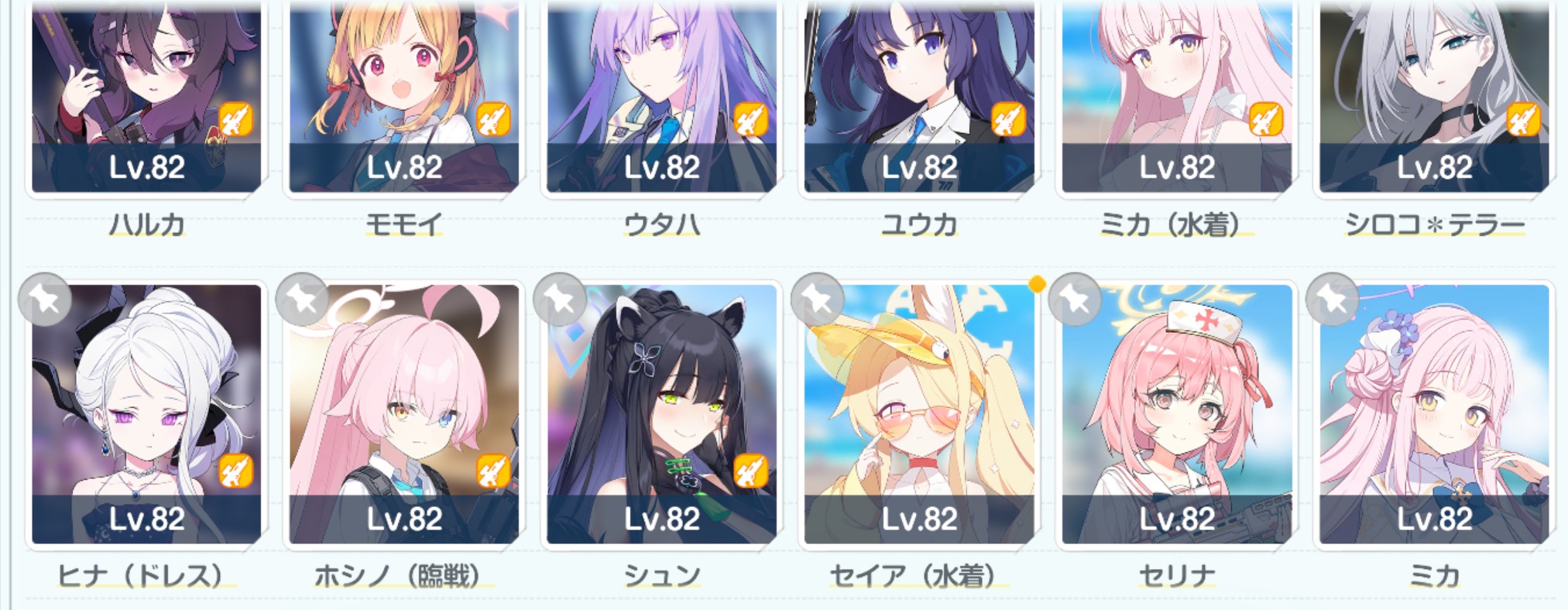Click the pin icon on ミカ card
This screenshot has width=1568, height=610.
[1332, 300]
